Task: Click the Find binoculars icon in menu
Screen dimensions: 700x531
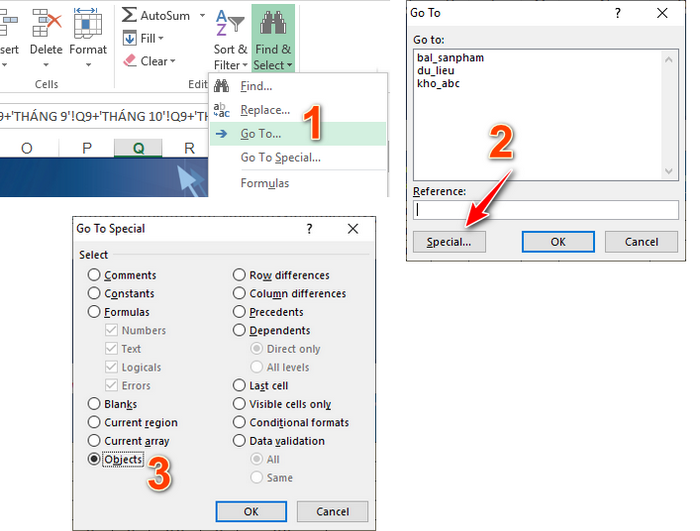Action: [x=221, y=85]
